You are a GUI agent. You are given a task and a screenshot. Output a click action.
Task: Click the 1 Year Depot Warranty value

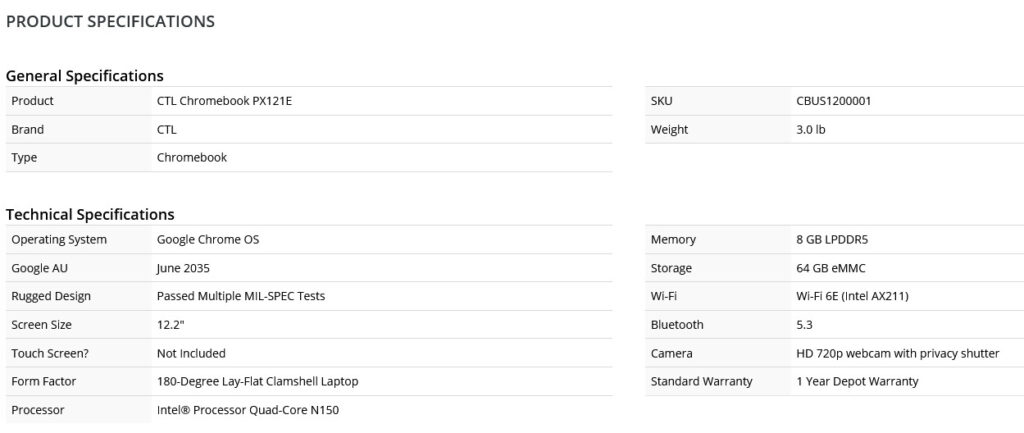pos(857,381)
